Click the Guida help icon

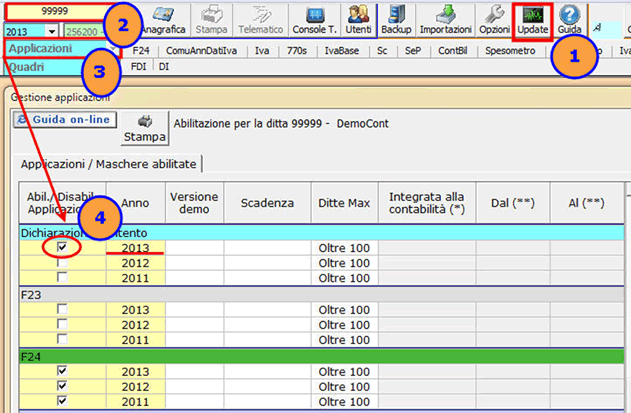(x=570, y=19)
